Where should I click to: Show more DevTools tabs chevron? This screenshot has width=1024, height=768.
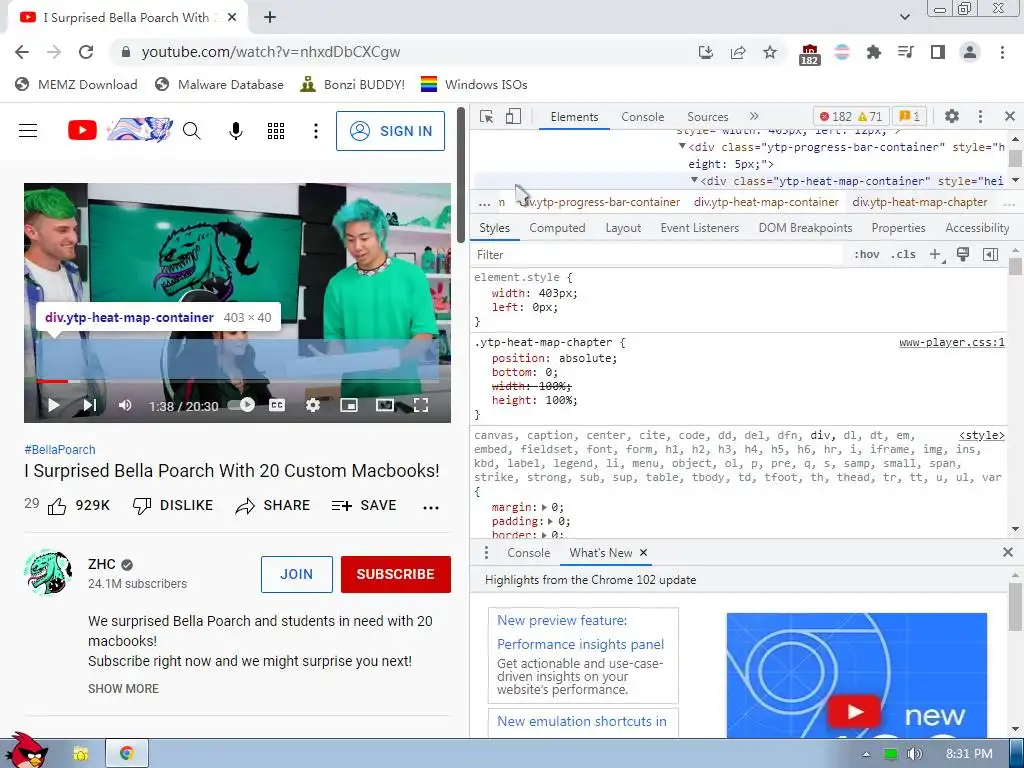(754, 116)
